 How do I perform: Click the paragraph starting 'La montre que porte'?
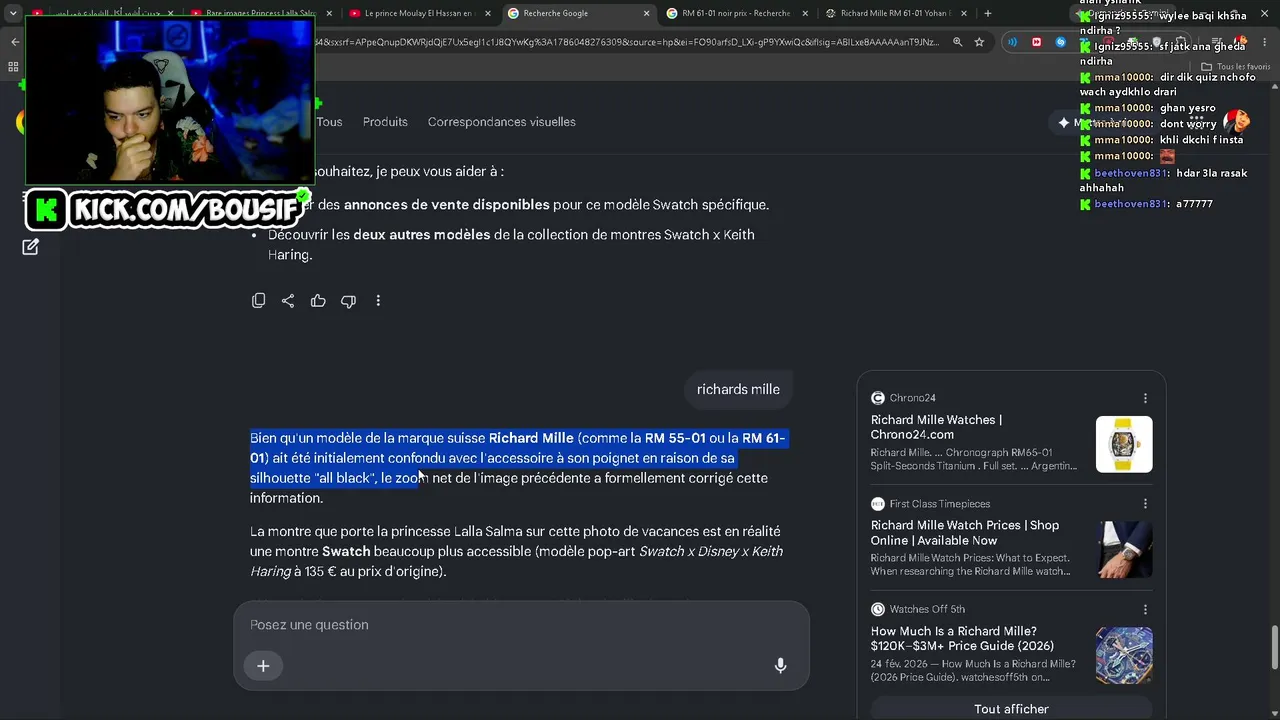click(516, 551)
